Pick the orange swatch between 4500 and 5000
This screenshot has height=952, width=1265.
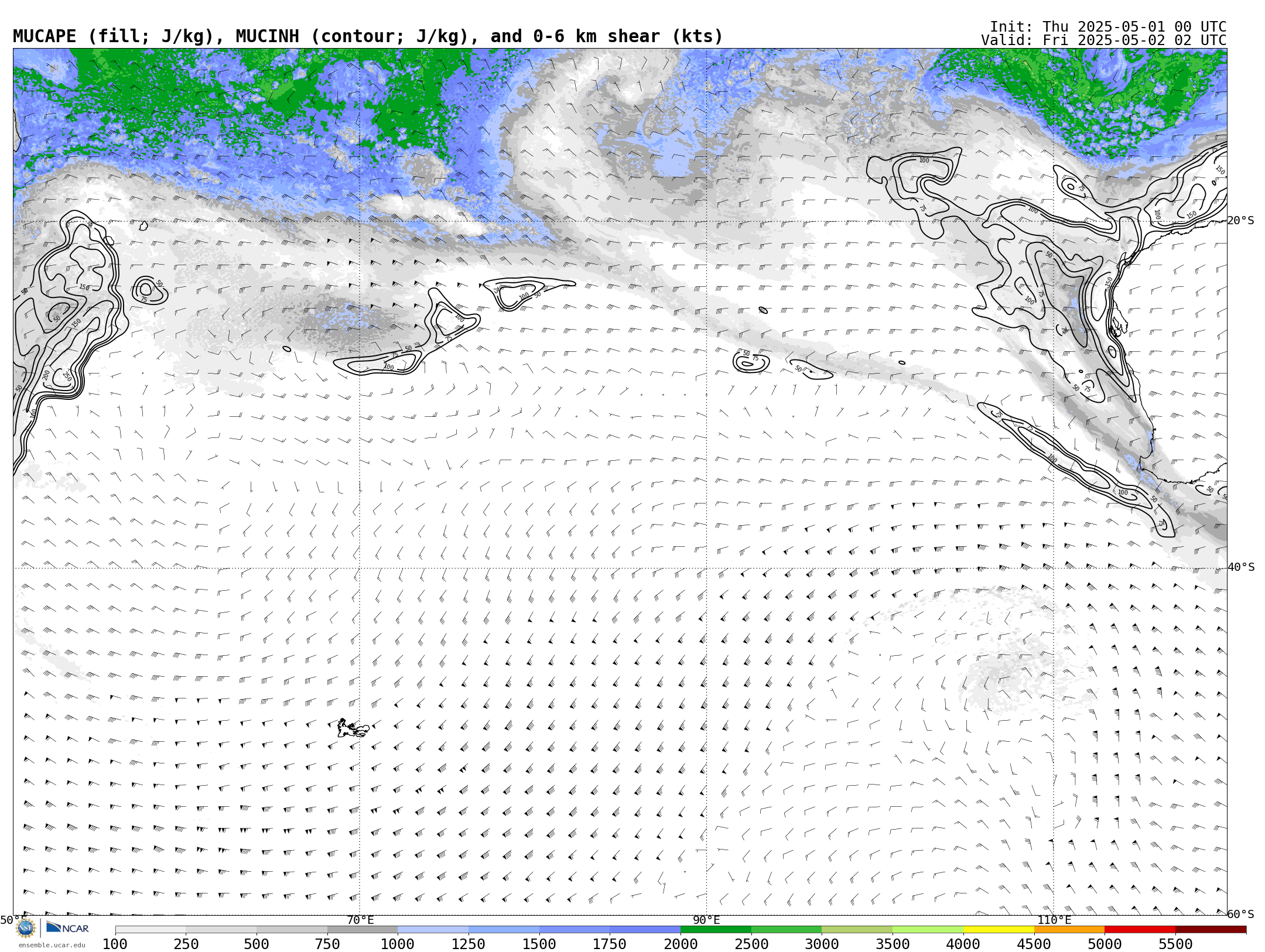coord(1069,930)
